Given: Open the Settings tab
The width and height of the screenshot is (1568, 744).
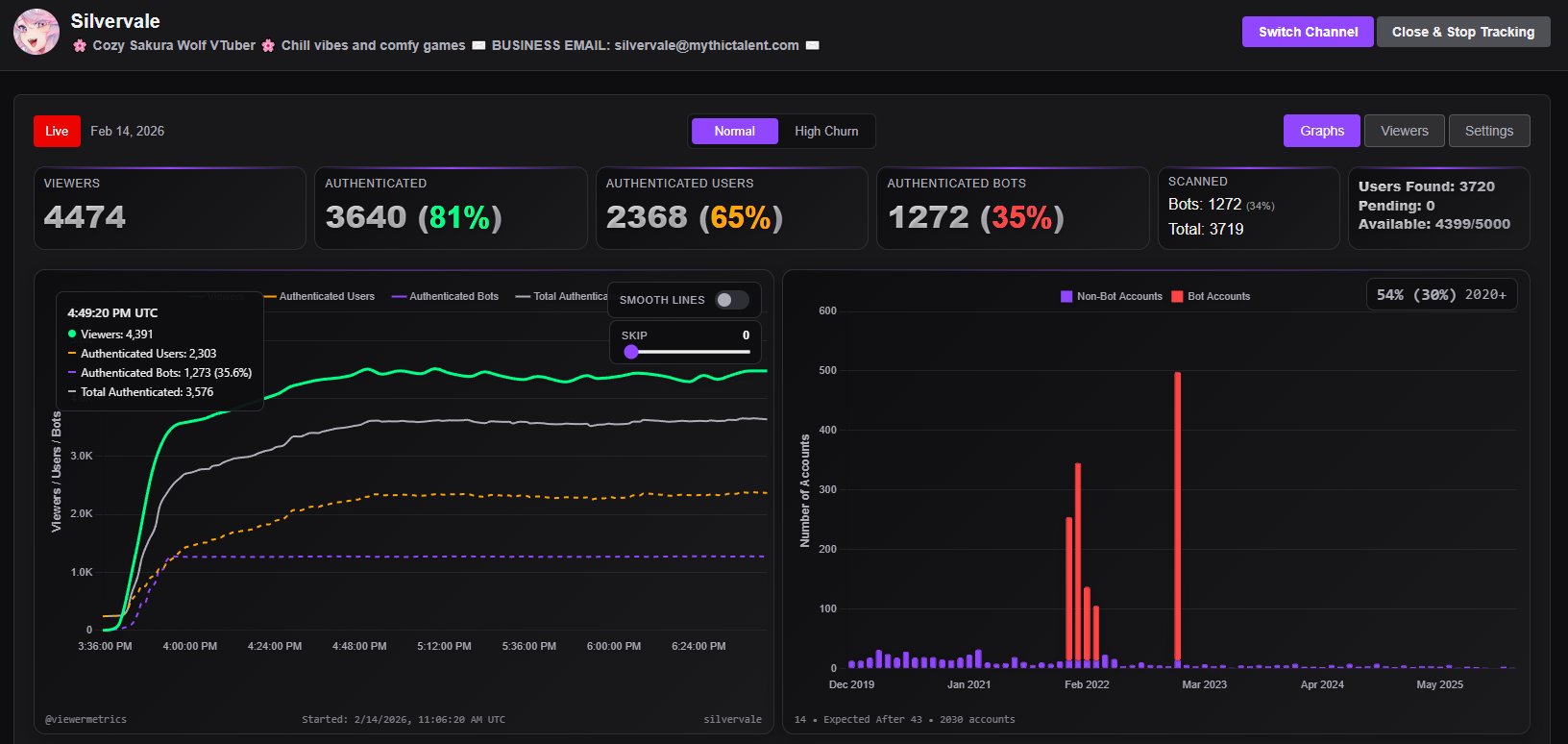Looking at the screenshot, I should [x=1489, y=131].
